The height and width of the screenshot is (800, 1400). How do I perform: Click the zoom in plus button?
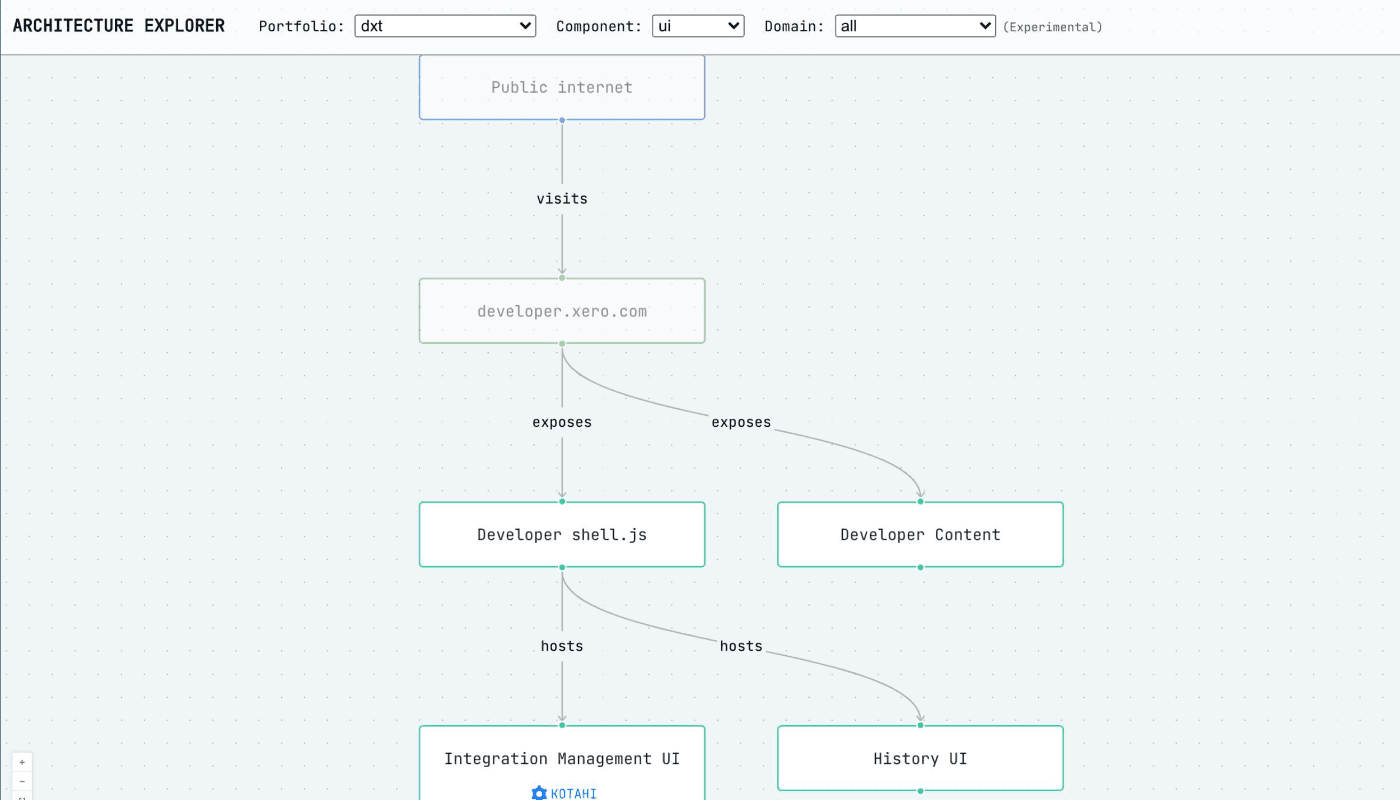(22, 762)
